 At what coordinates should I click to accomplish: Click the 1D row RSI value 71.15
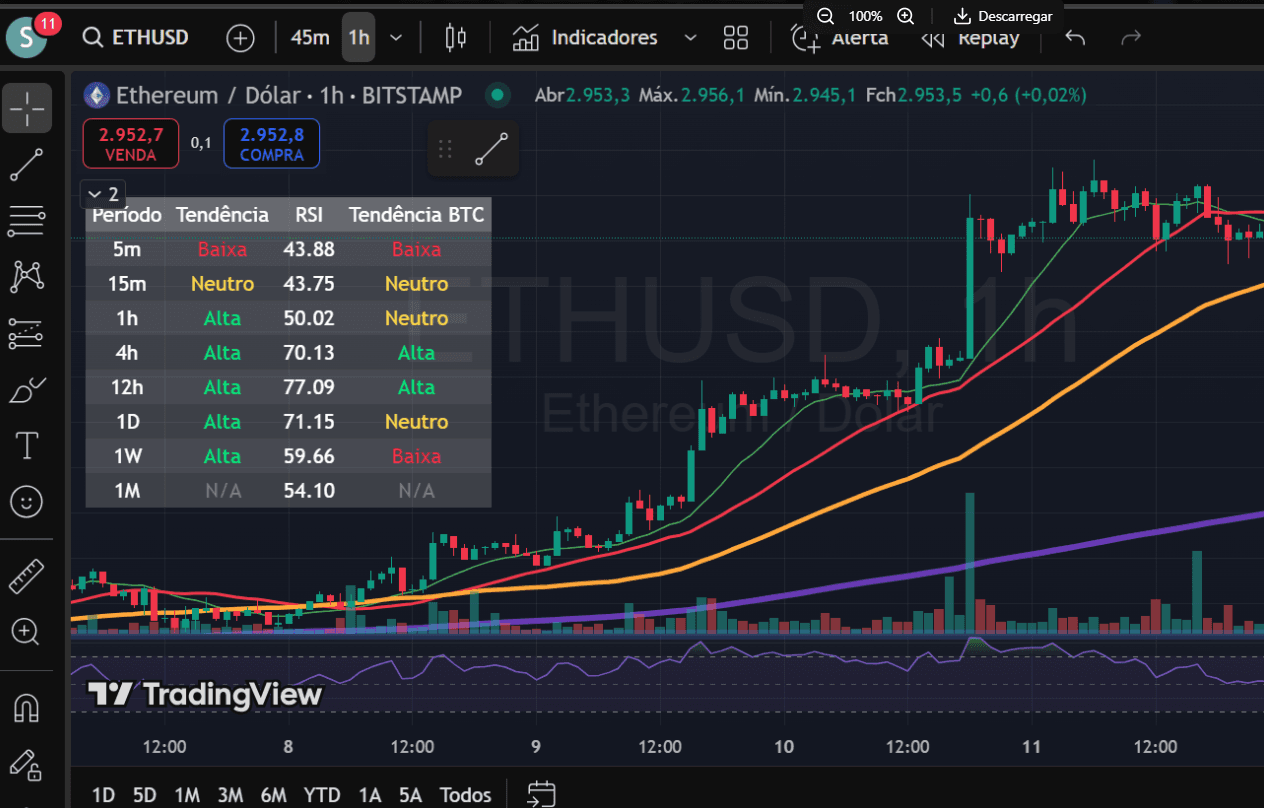click(309, 421)
